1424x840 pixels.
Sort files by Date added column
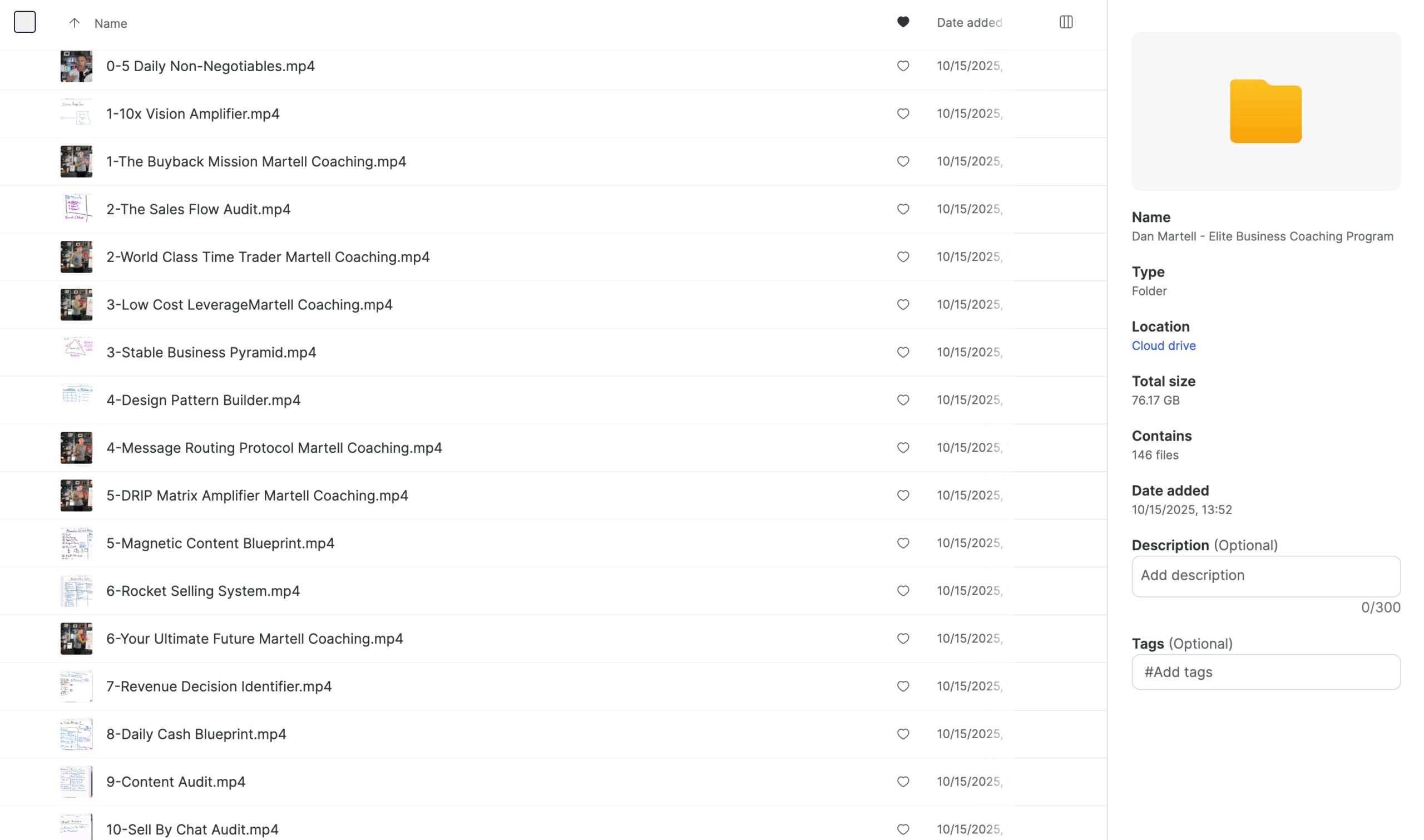coord(969,23)
